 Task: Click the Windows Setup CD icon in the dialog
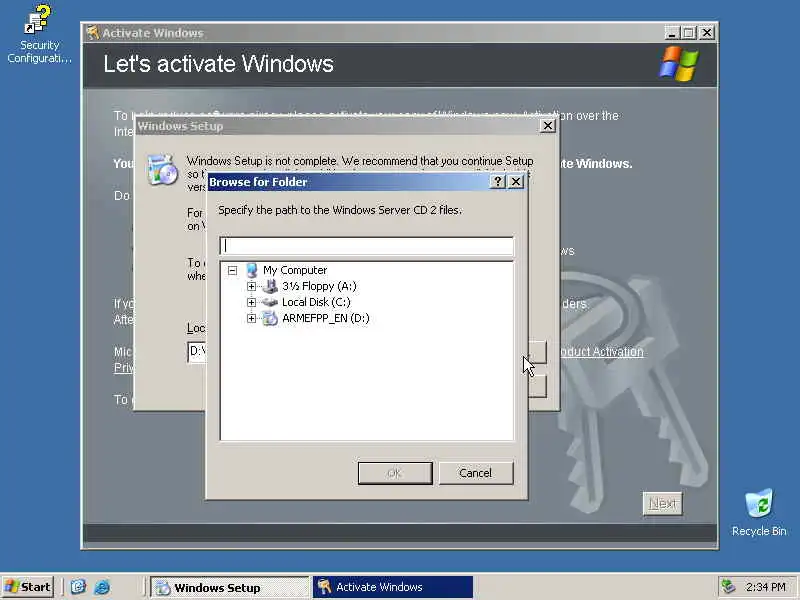coord(162,169)
